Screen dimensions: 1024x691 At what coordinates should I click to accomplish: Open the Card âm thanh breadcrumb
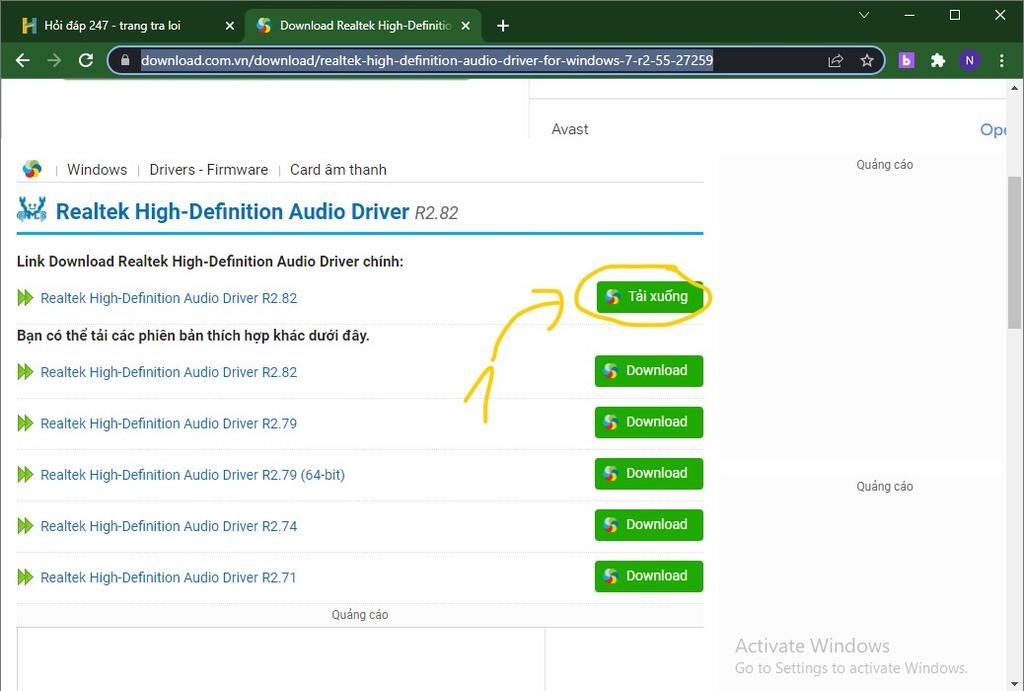click(x=338, y=170)
